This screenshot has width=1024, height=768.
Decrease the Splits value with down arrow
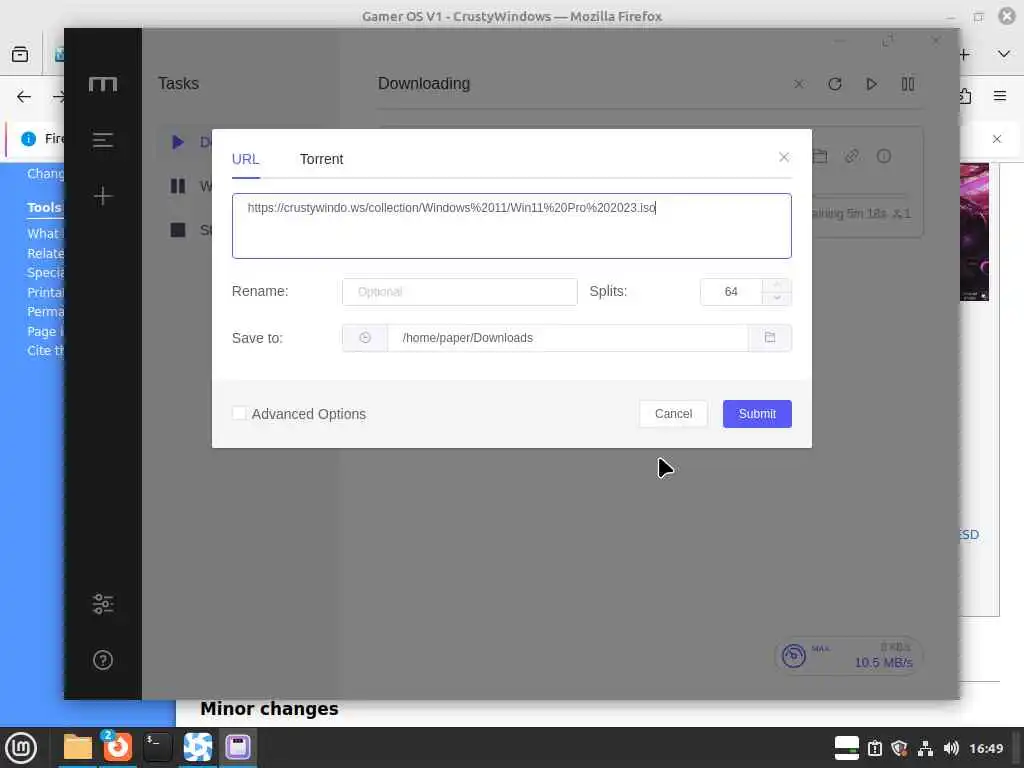click(x=776, y=298)
